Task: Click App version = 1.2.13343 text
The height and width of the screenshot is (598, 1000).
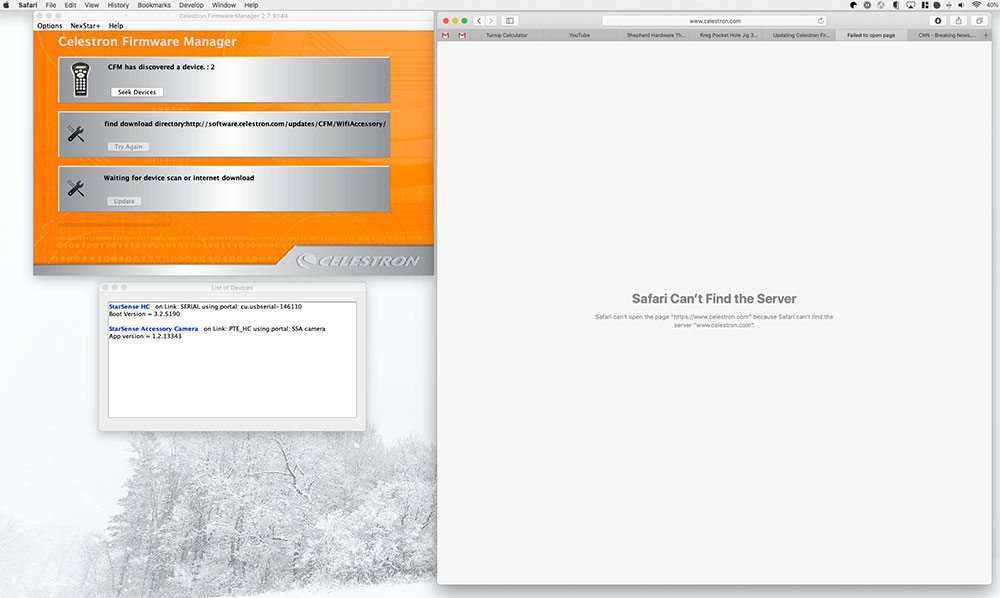Action: point(145,337)
